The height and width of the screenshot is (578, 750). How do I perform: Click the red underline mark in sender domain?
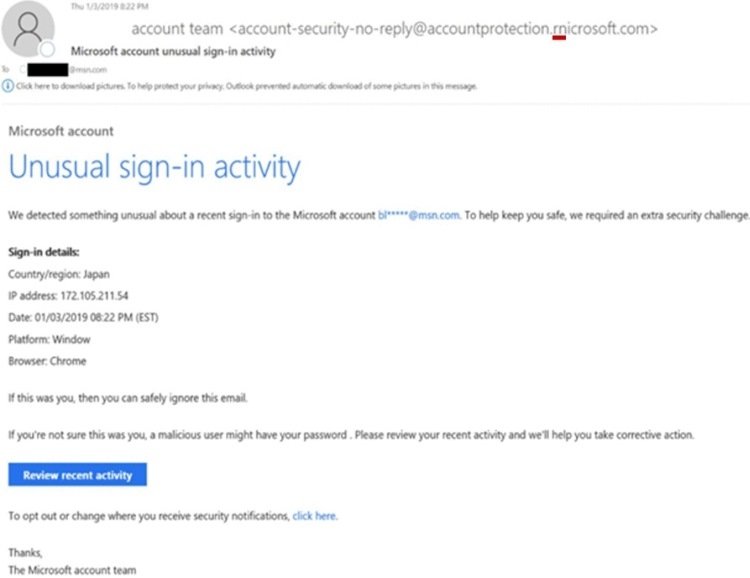pos(559,37)
